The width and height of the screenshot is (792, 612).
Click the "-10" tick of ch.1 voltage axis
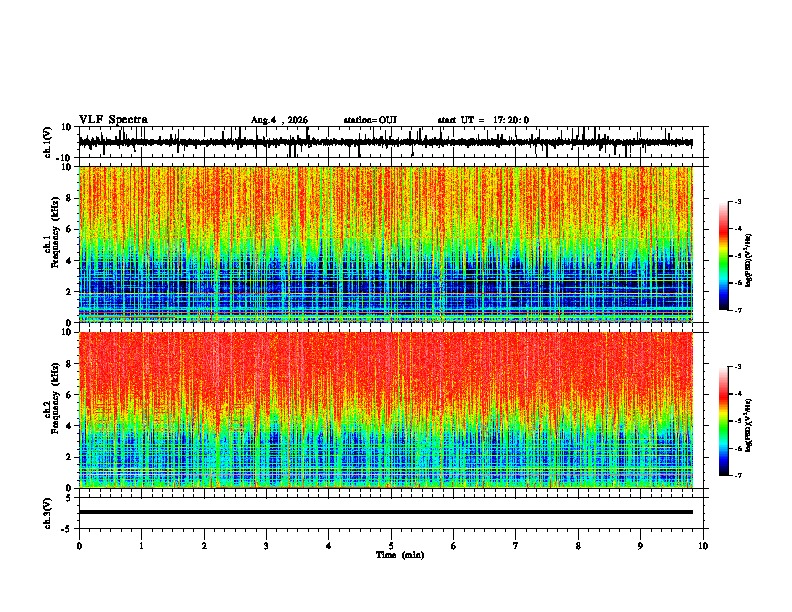[64, 158]
